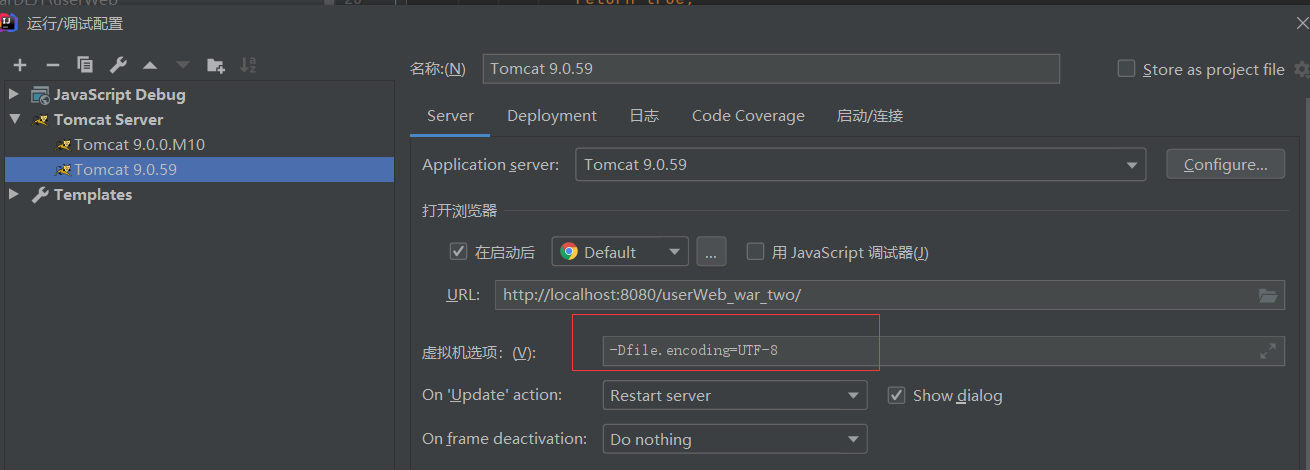The image size is (1310, 470).
Task: Create new folder for configurations
Action: (216, 65)
